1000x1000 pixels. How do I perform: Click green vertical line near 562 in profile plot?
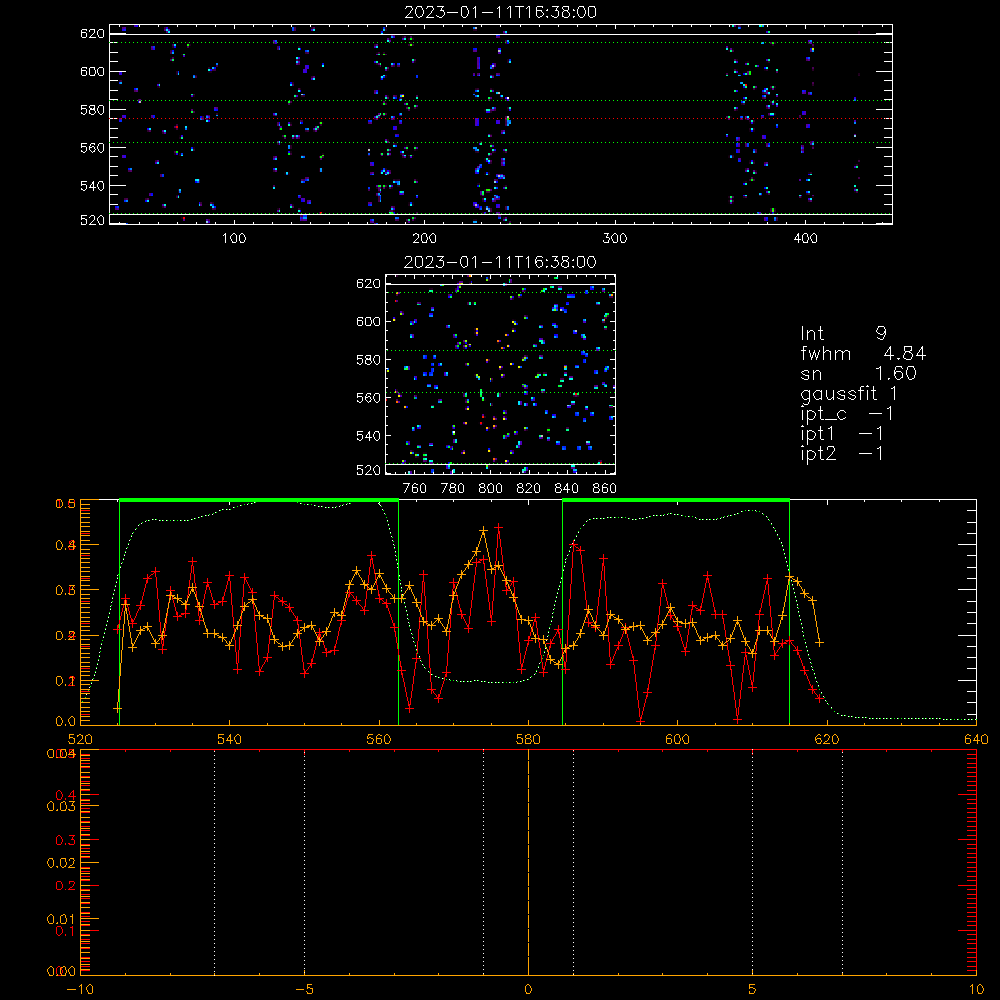point(399,612)
